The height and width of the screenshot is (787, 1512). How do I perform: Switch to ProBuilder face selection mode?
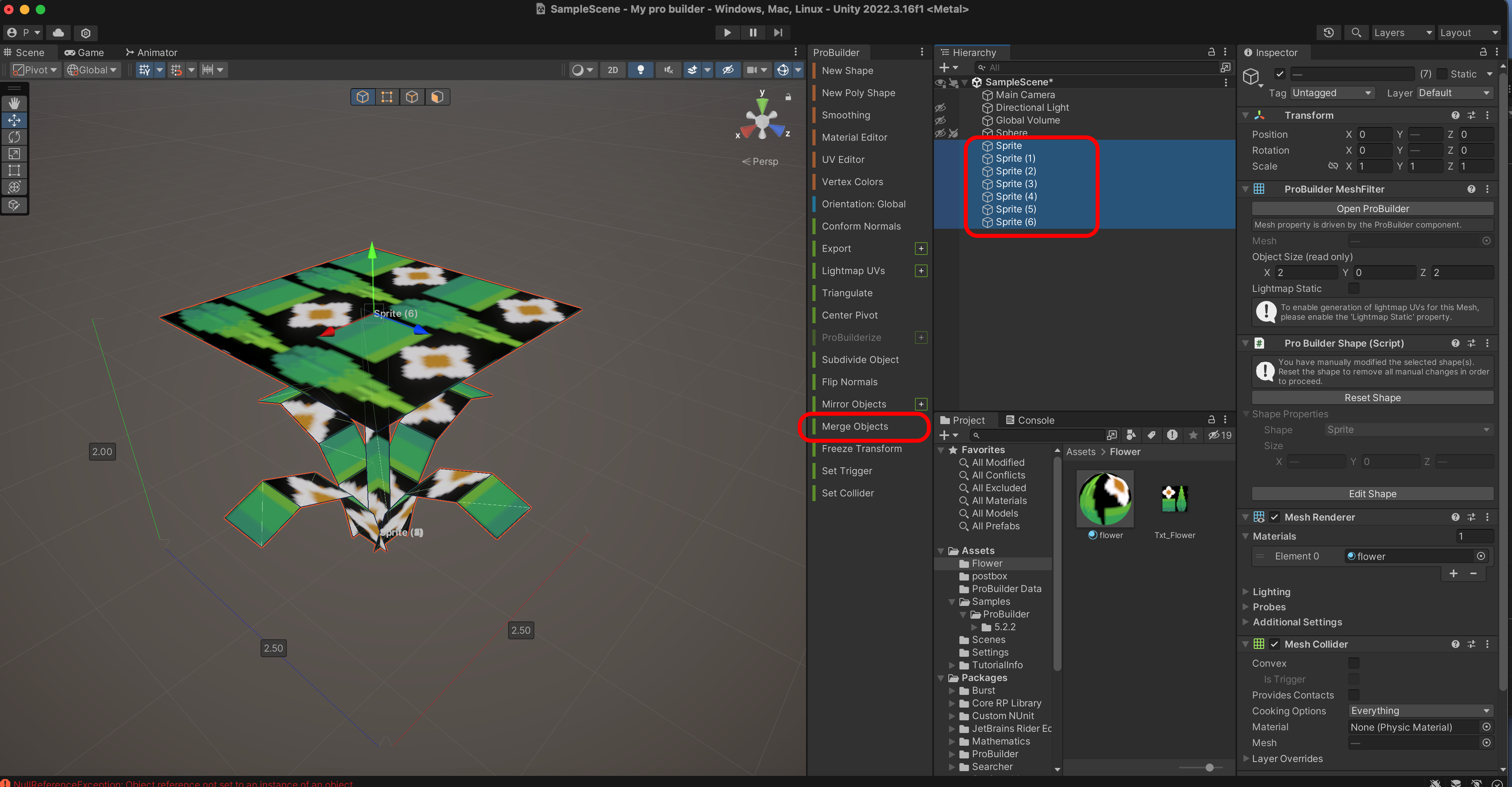point(437,97)
